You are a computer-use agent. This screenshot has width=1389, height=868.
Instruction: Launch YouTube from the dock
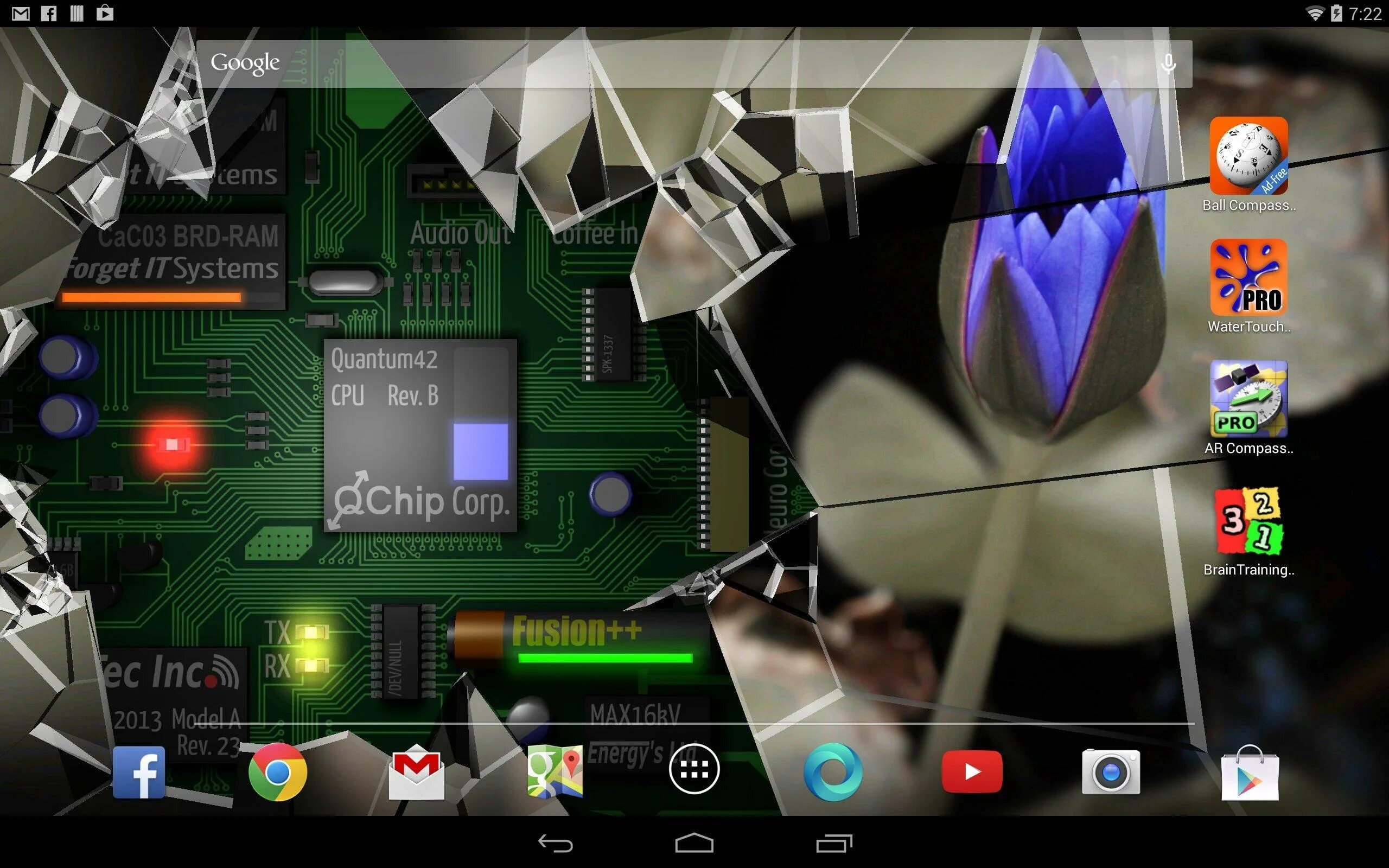(972, 772)
